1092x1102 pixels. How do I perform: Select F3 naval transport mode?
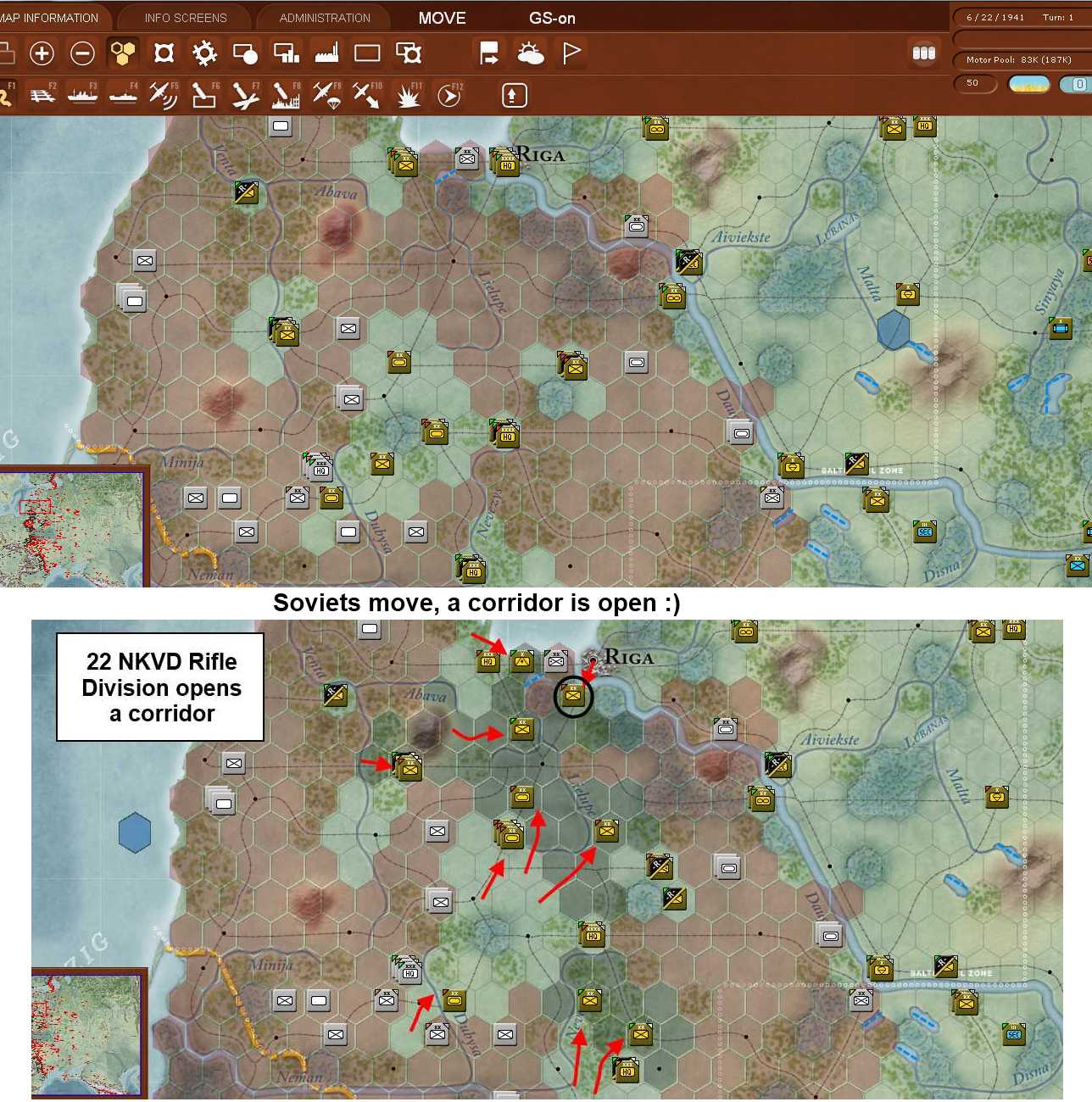pos(82,95)
